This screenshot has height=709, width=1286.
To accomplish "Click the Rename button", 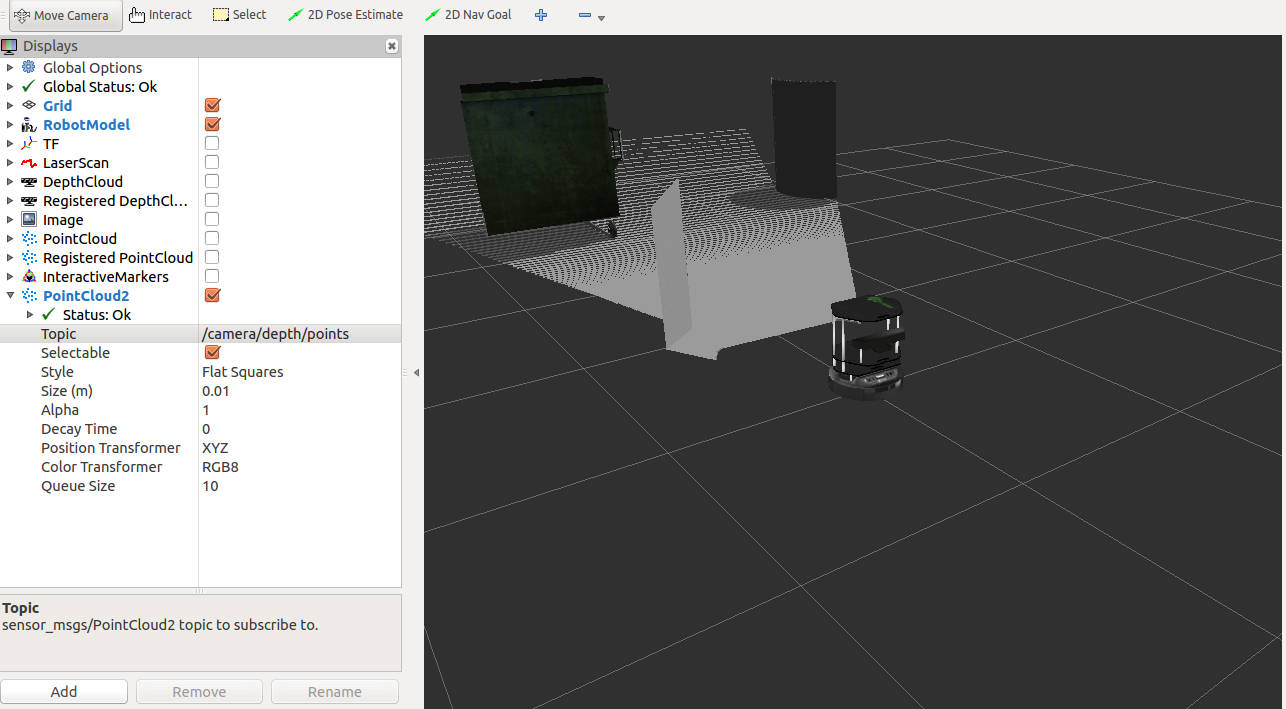I will 334,691.
